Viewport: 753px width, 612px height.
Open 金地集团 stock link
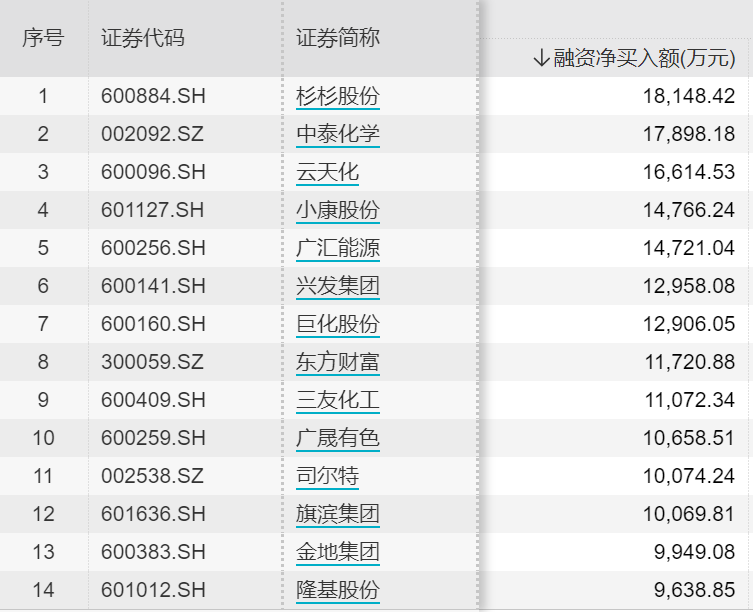pos(338,551)
